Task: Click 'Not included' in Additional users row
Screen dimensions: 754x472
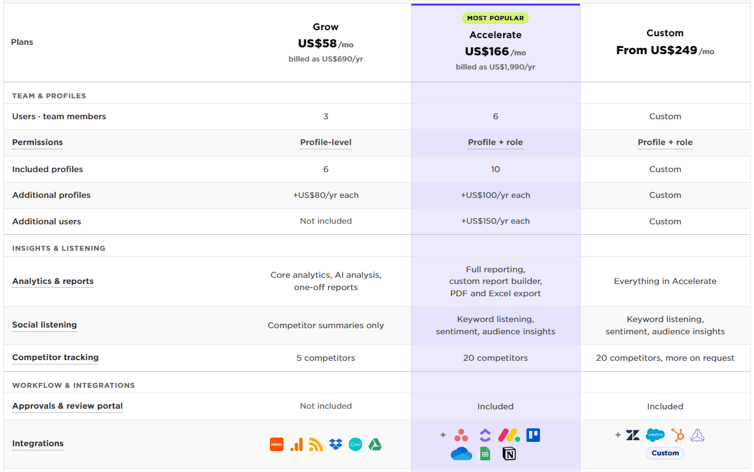Action: (x=326, y=221)
